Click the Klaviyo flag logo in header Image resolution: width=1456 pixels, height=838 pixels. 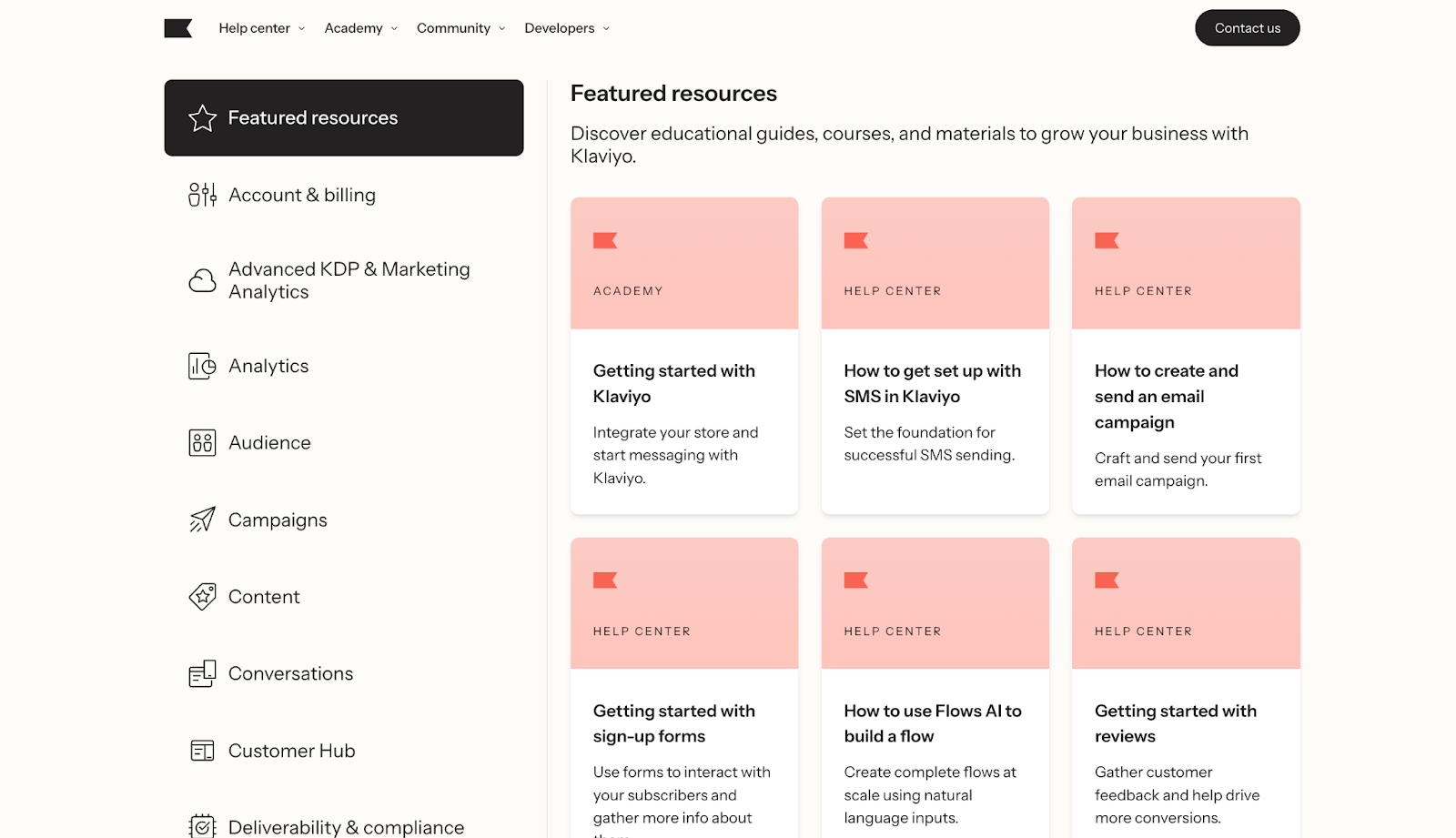pos(178,28)
